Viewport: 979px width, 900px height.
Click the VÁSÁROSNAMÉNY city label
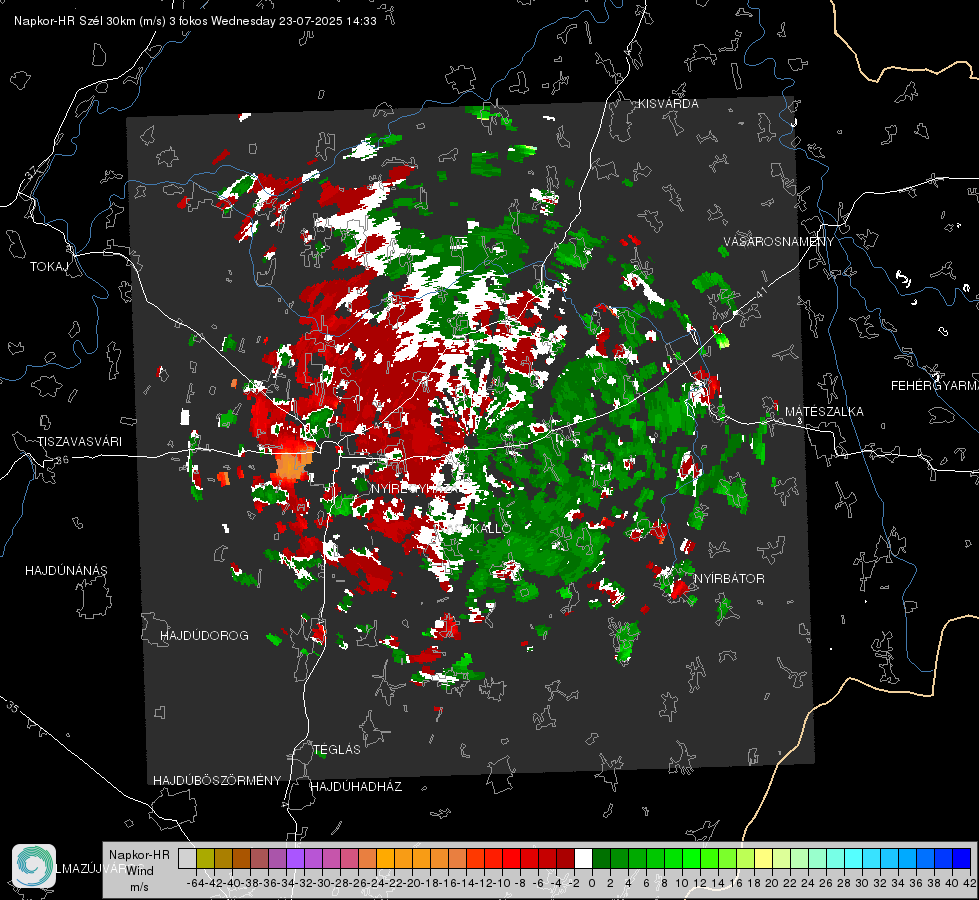coord(779,242)
